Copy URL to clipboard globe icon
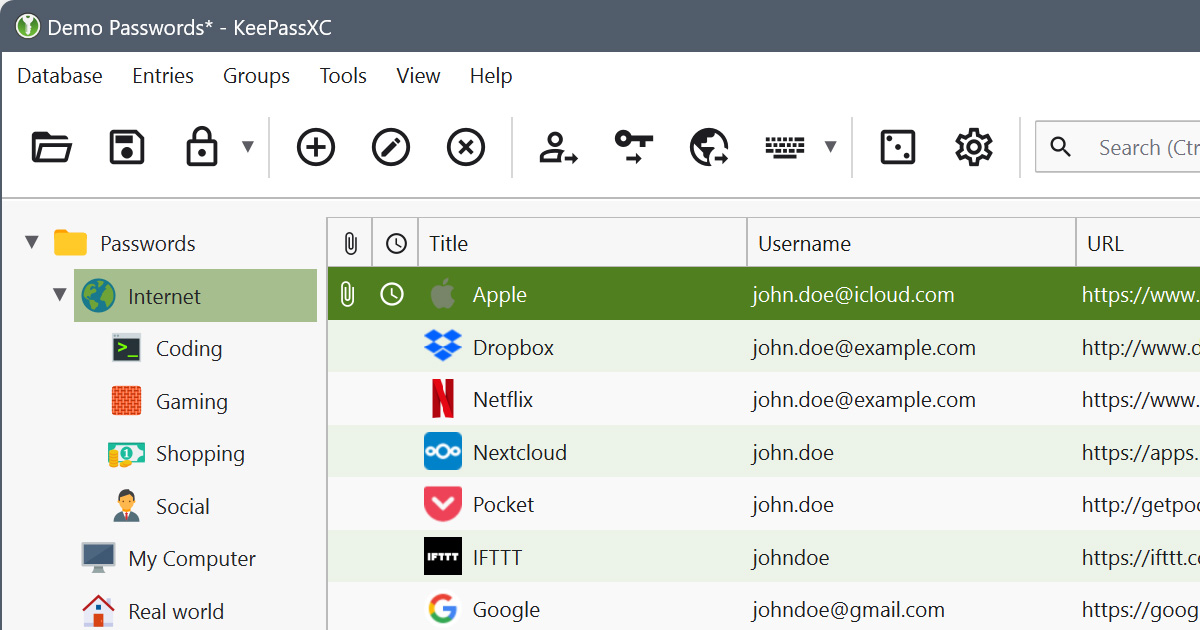The width and height of the screenshot is (1200, 630). 709,148
